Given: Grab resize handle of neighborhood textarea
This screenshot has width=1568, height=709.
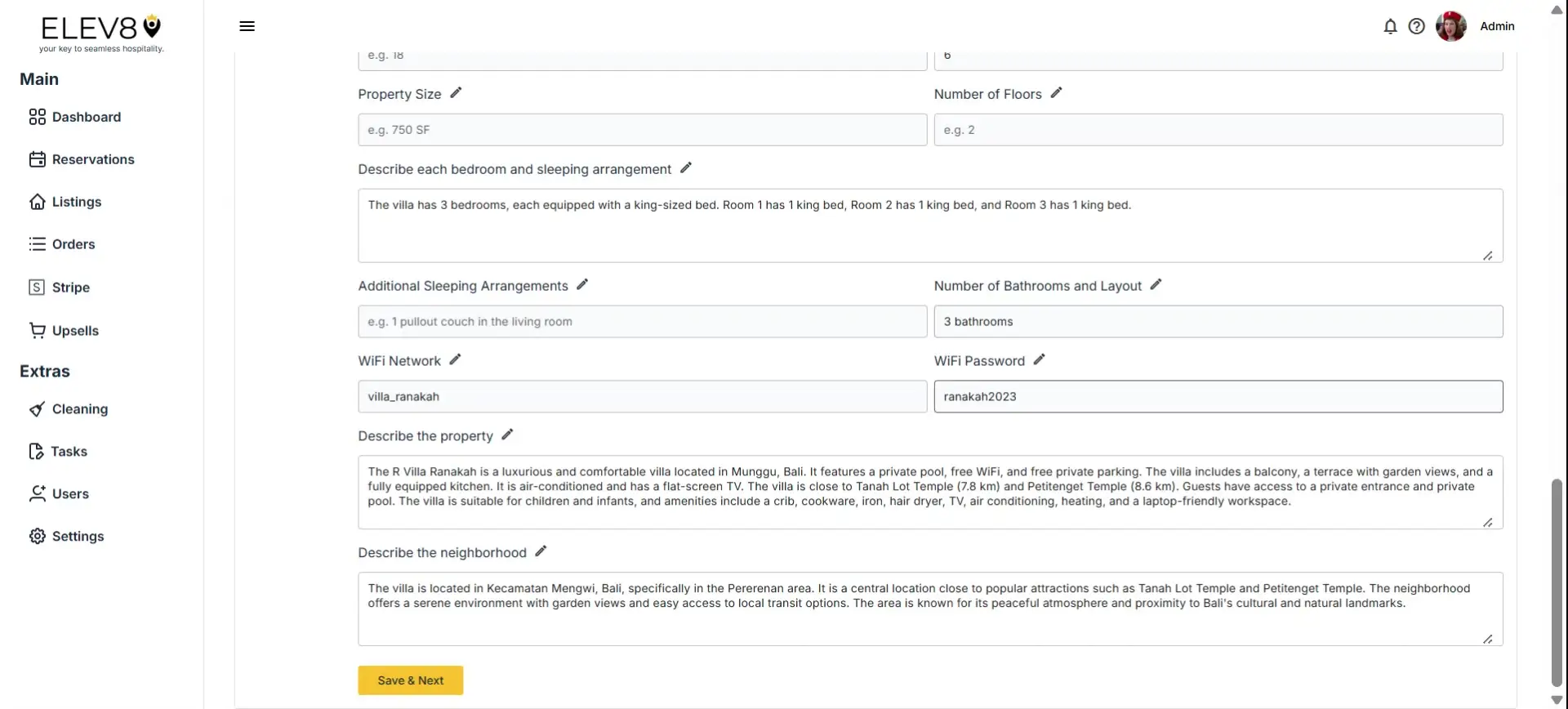Looking at the screenshot, I should 1488,640.
